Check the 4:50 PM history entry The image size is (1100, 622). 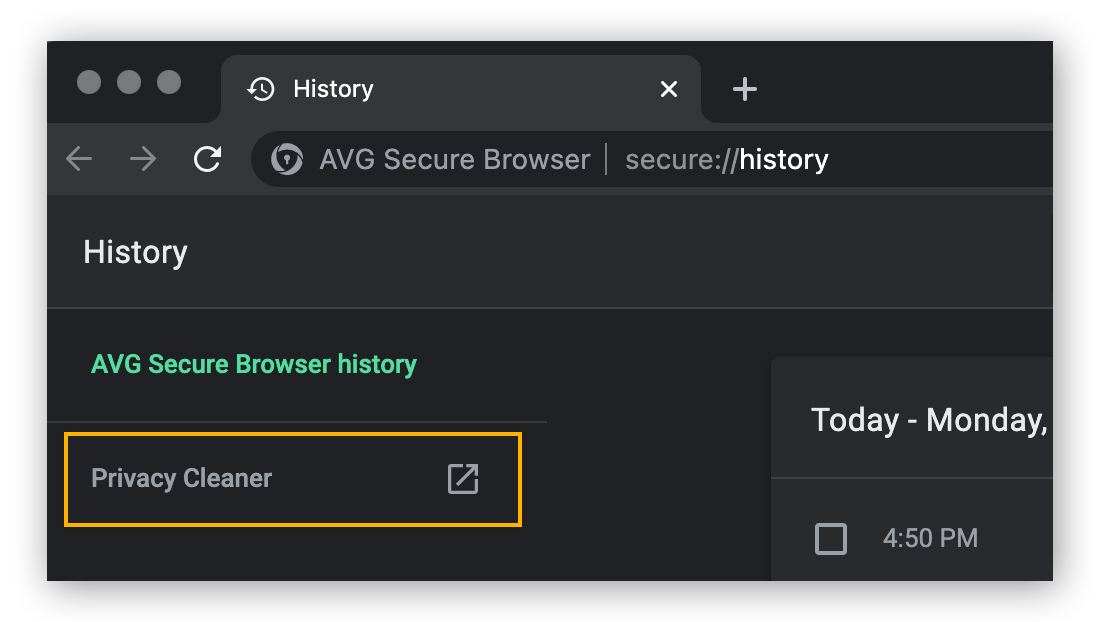(831, 538)
